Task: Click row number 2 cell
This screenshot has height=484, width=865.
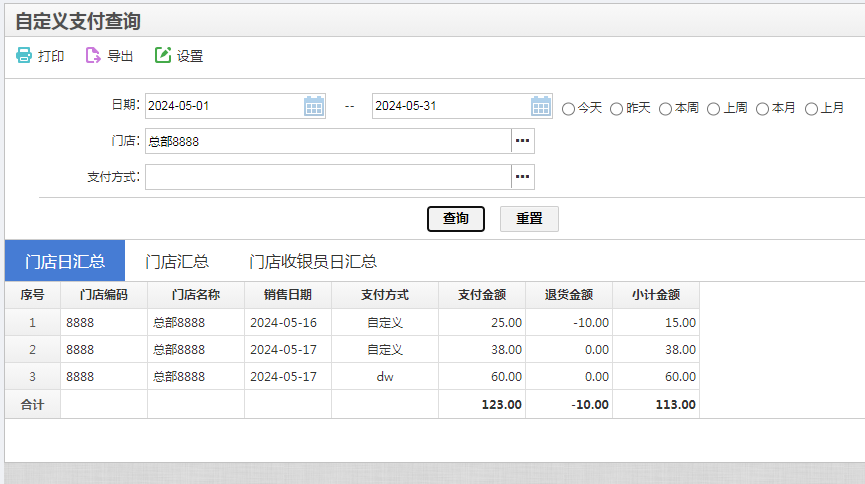Action: [x=33, y=349]
